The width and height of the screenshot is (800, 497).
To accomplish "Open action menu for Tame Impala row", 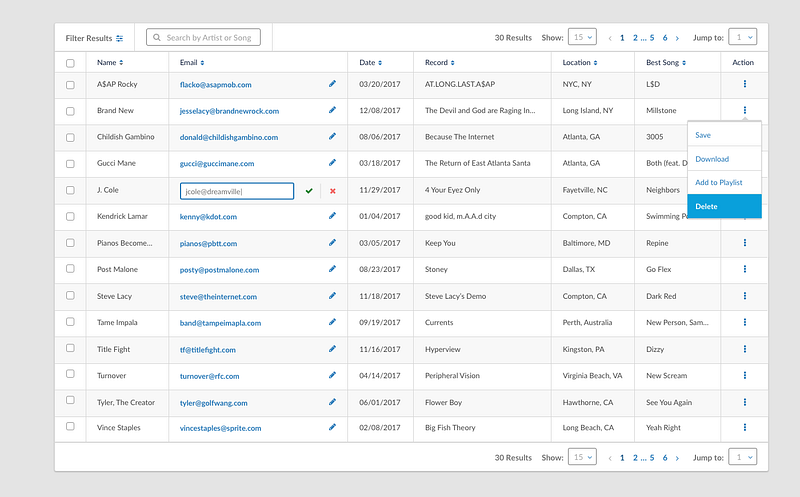I will pyautogui.click(x=744, y=322).
